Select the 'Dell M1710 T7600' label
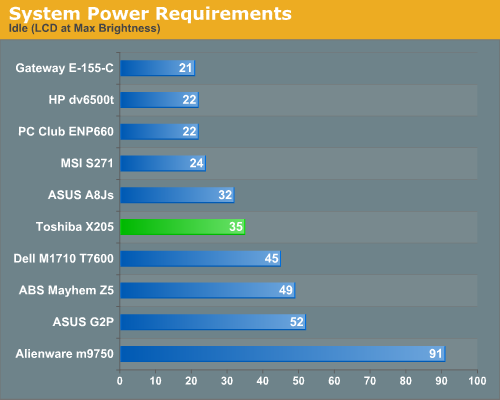The height and width of the screenshot is (400, 500). click(63, 258)
